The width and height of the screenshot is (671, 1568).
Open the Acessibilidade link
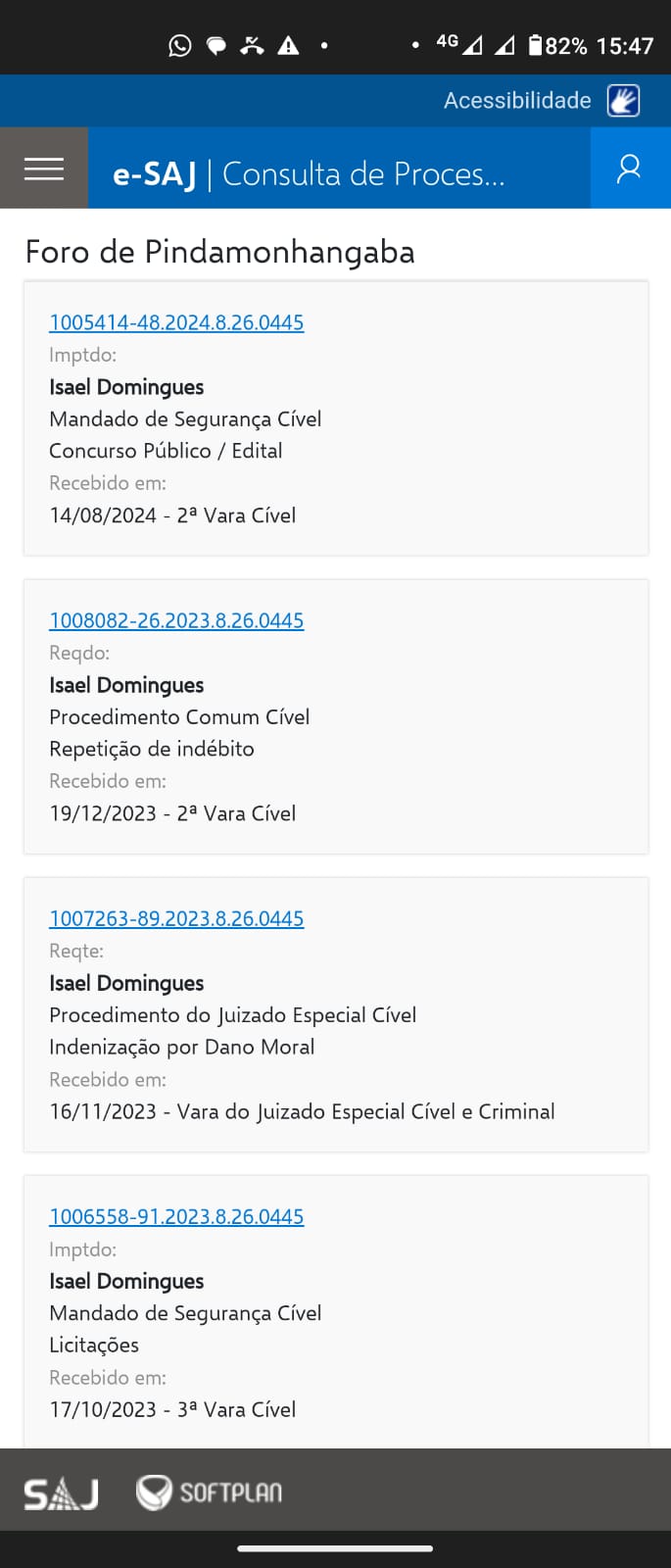[x=517, y=100]
